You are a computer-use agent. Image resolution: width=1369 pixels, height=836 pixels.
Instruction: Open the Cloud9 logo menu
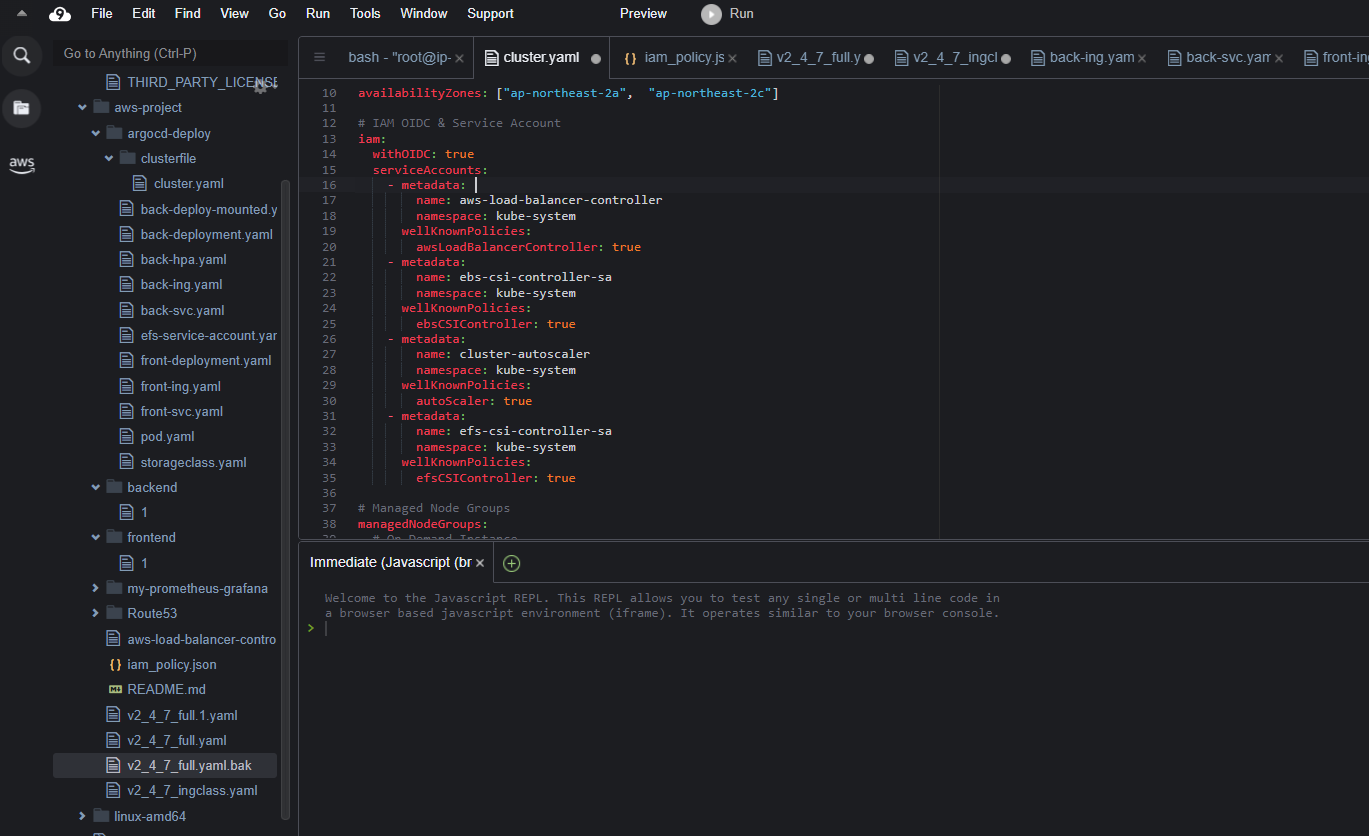point(60,14)
